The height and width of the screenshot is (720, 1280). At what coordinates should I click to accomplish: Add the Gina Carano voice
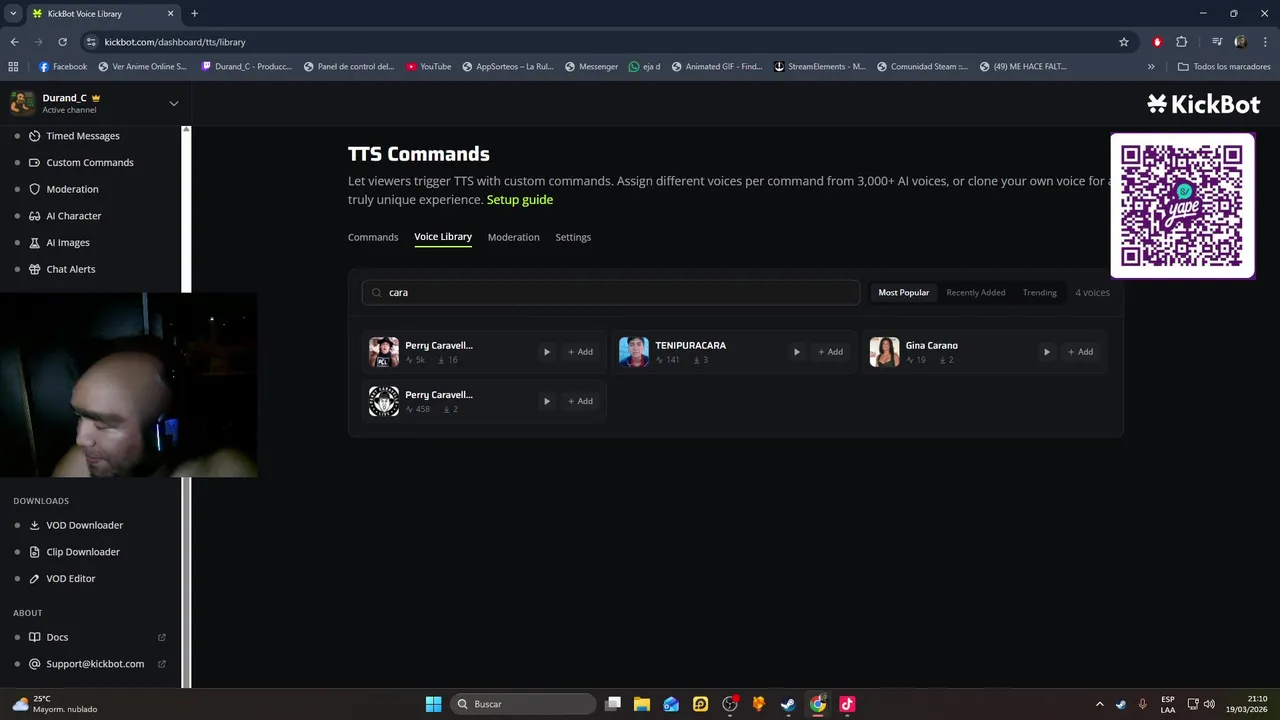coord(1080,352)
